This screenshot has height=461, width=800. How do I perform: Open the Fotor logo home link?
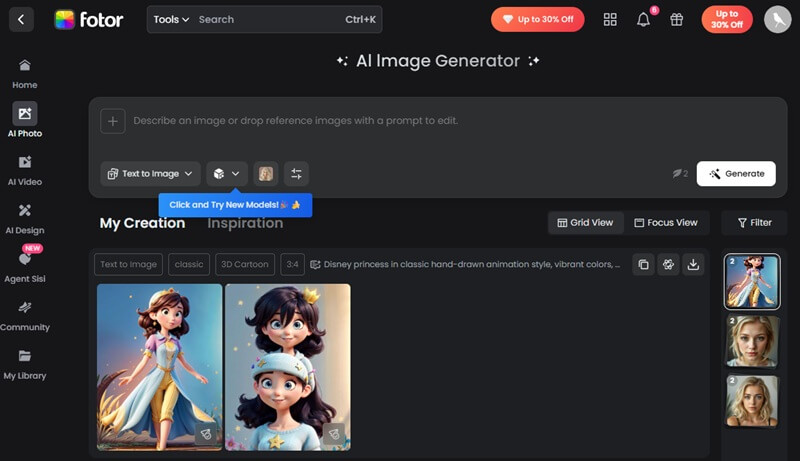pyautogui.click(x=89, y=20)
